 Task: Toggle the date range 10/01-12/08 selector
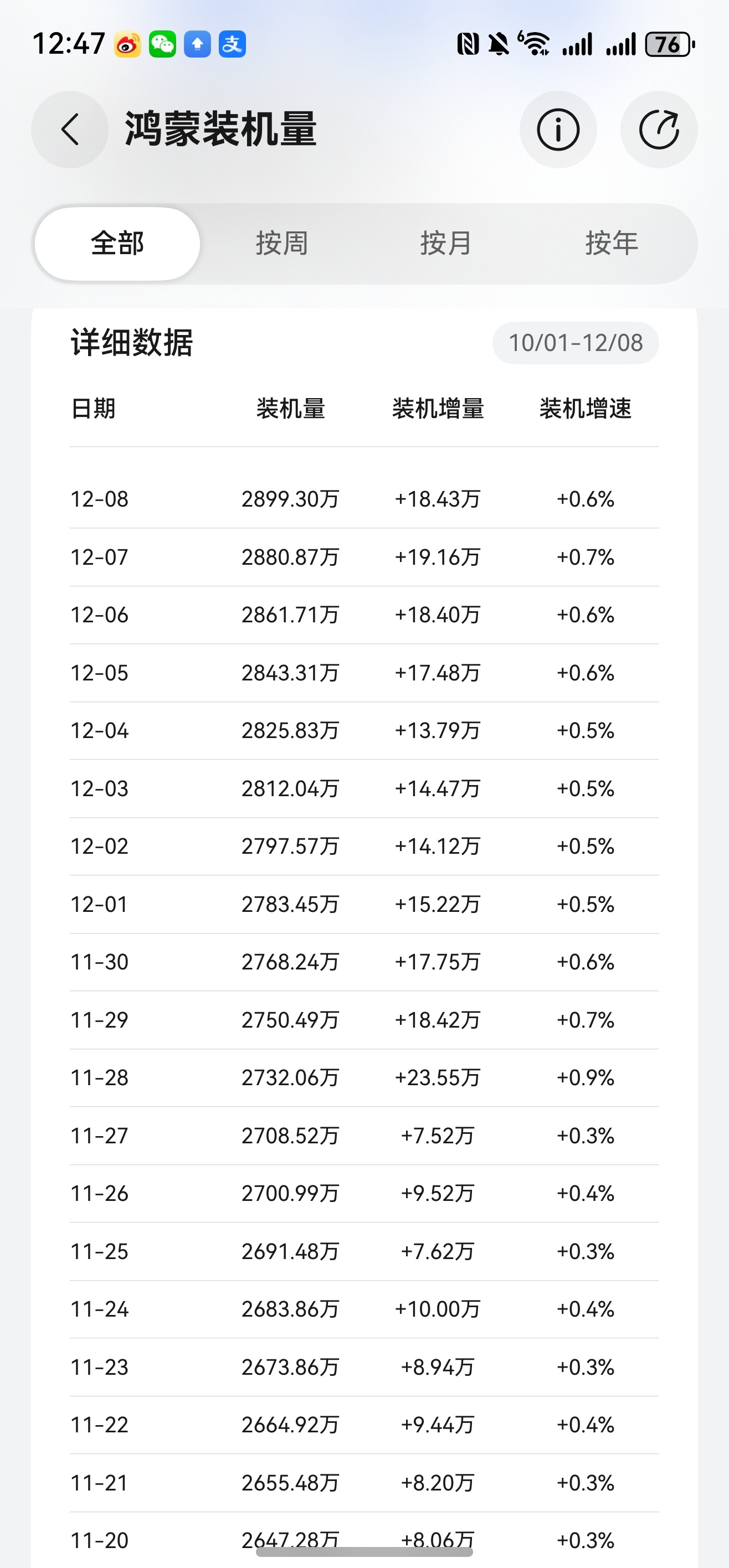click(576, 343)
